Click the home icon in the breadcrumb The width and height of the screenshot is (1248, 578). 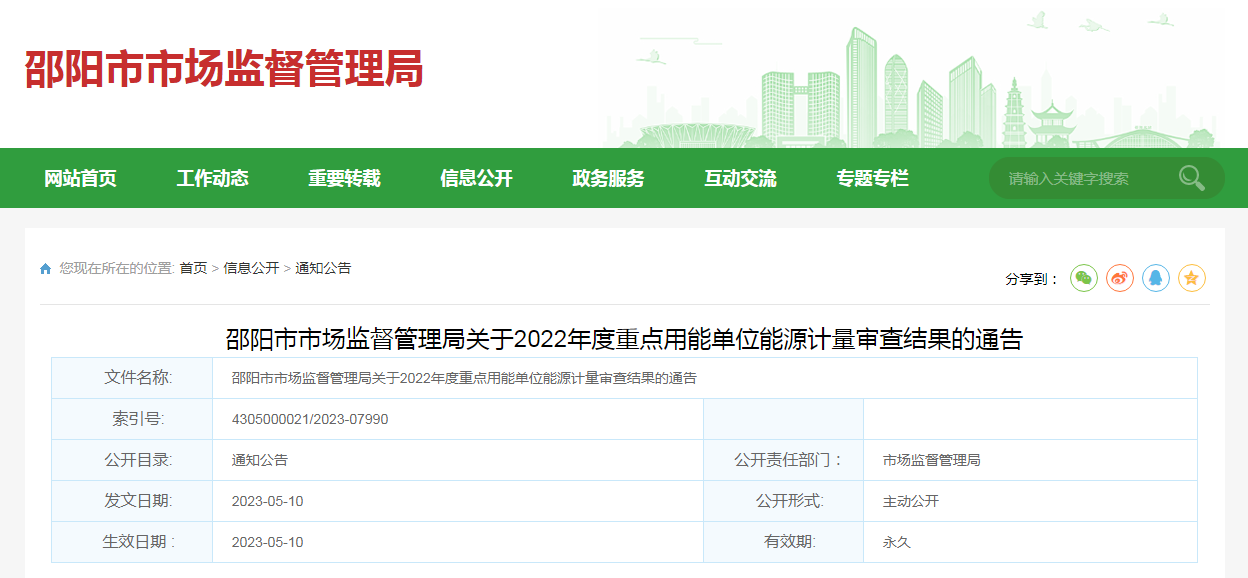(45, 269)
